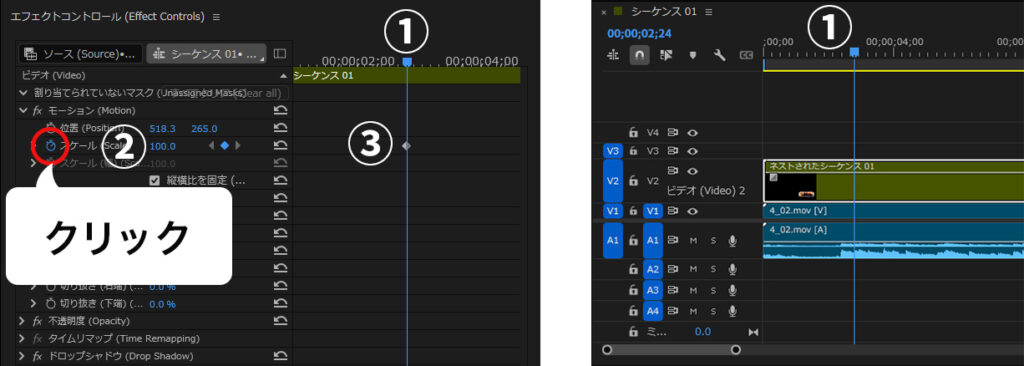Reset the Drop Shadow effect
Viewport: 1024px width, 366px height.
[281, 356]
